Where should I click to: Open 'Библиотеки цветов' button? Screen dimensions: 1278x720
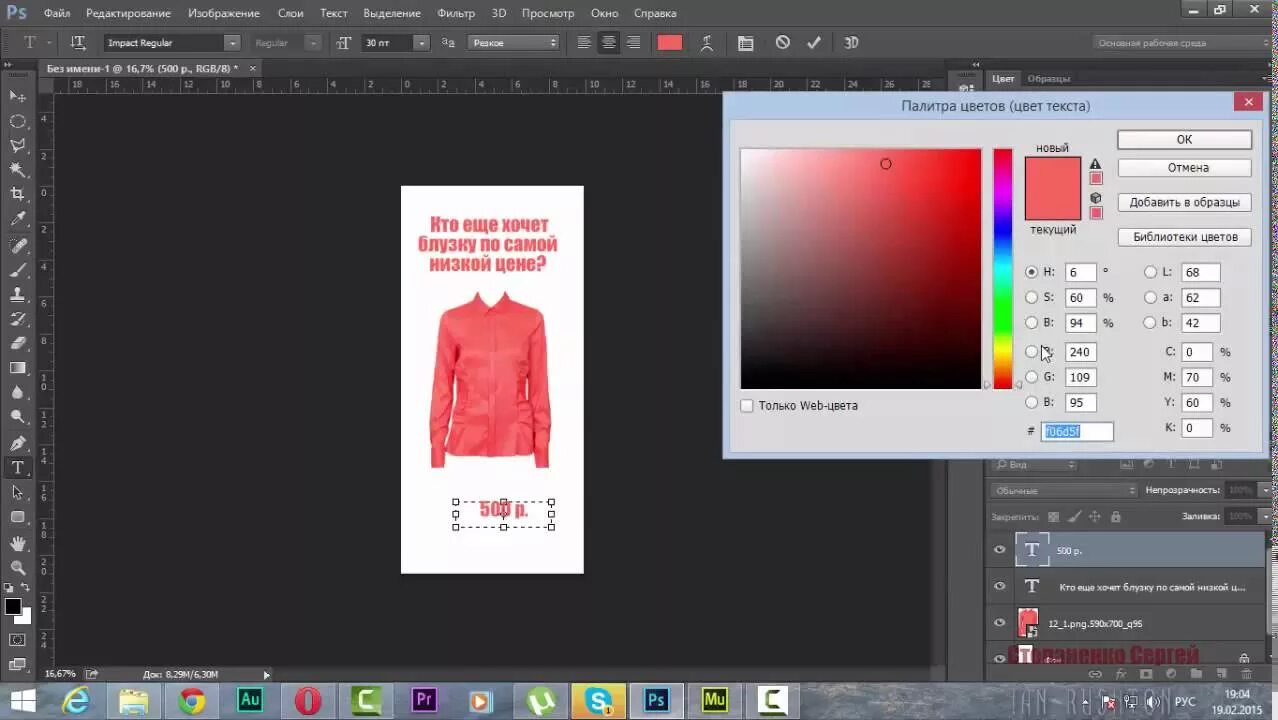1184,237
